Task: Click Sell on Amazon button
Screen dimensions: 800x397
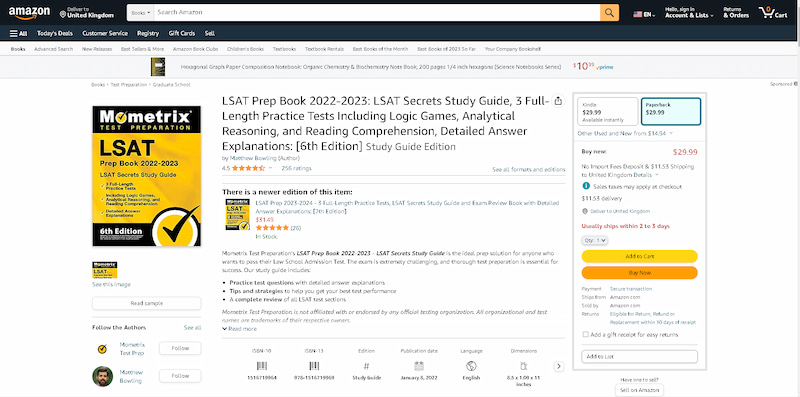Action: (x=639, y=390)
